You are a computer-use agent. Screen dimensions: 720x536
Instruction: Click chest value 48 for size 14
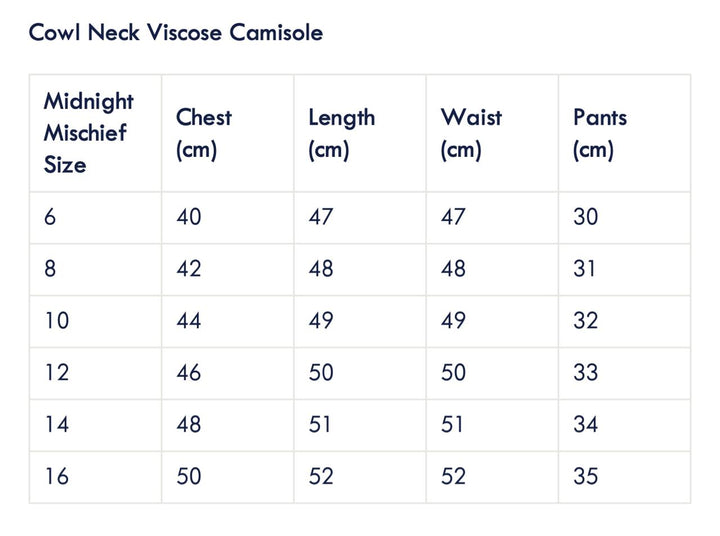[x=188, y=425]
